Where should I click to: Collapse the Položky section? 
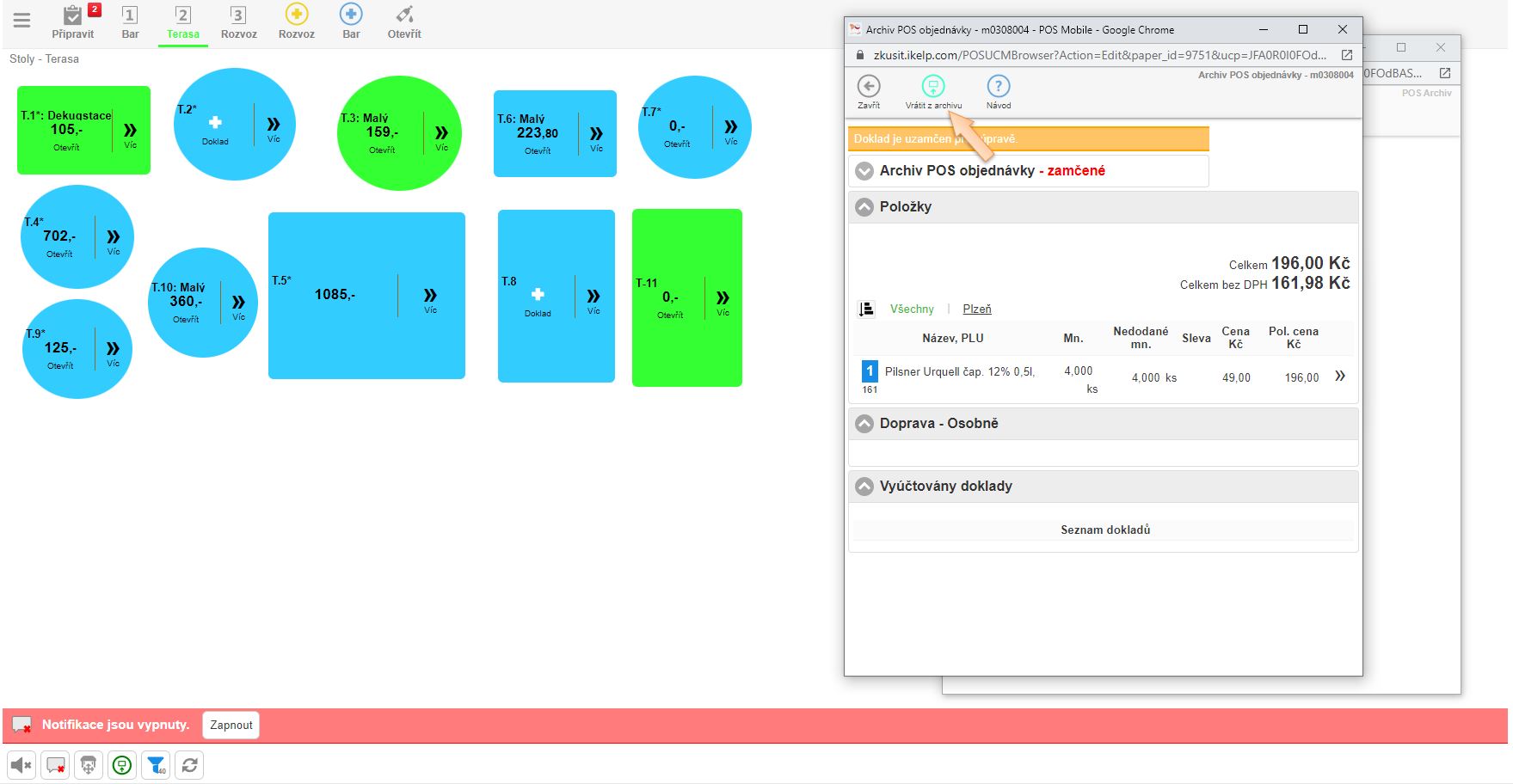[x=864, y=207]
